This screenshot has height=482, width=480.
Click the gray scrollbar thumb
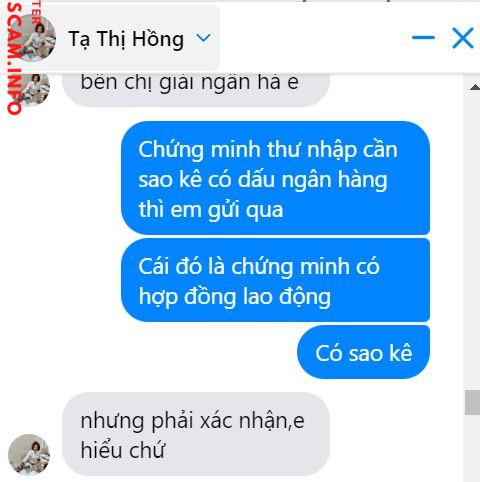click(x=472, y=402)
